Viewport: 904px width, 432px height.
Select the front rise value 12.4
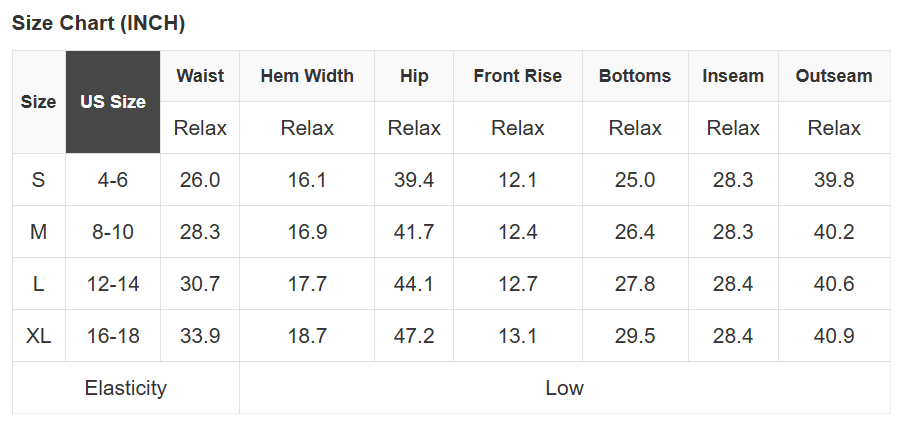[x=517, y=232]
